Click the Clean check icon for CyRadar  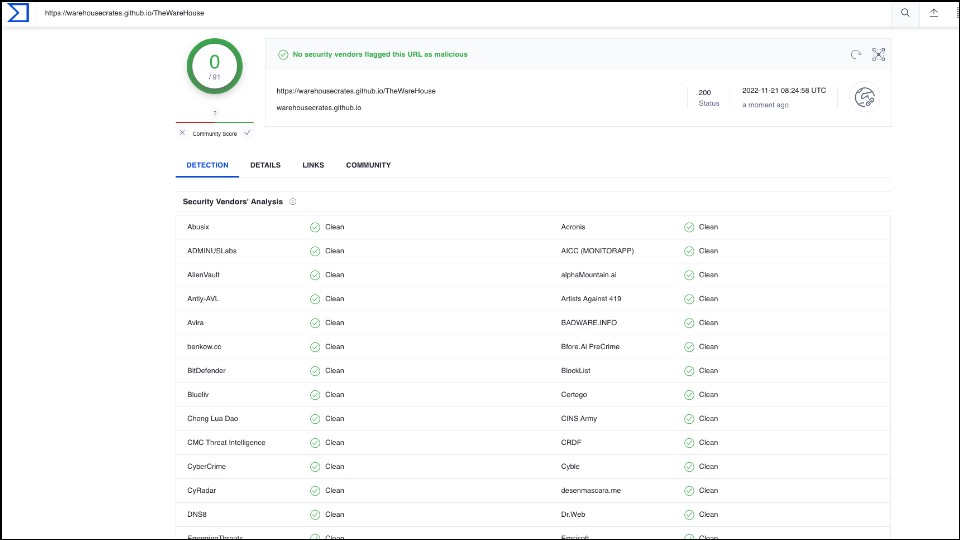click(315, 490)
